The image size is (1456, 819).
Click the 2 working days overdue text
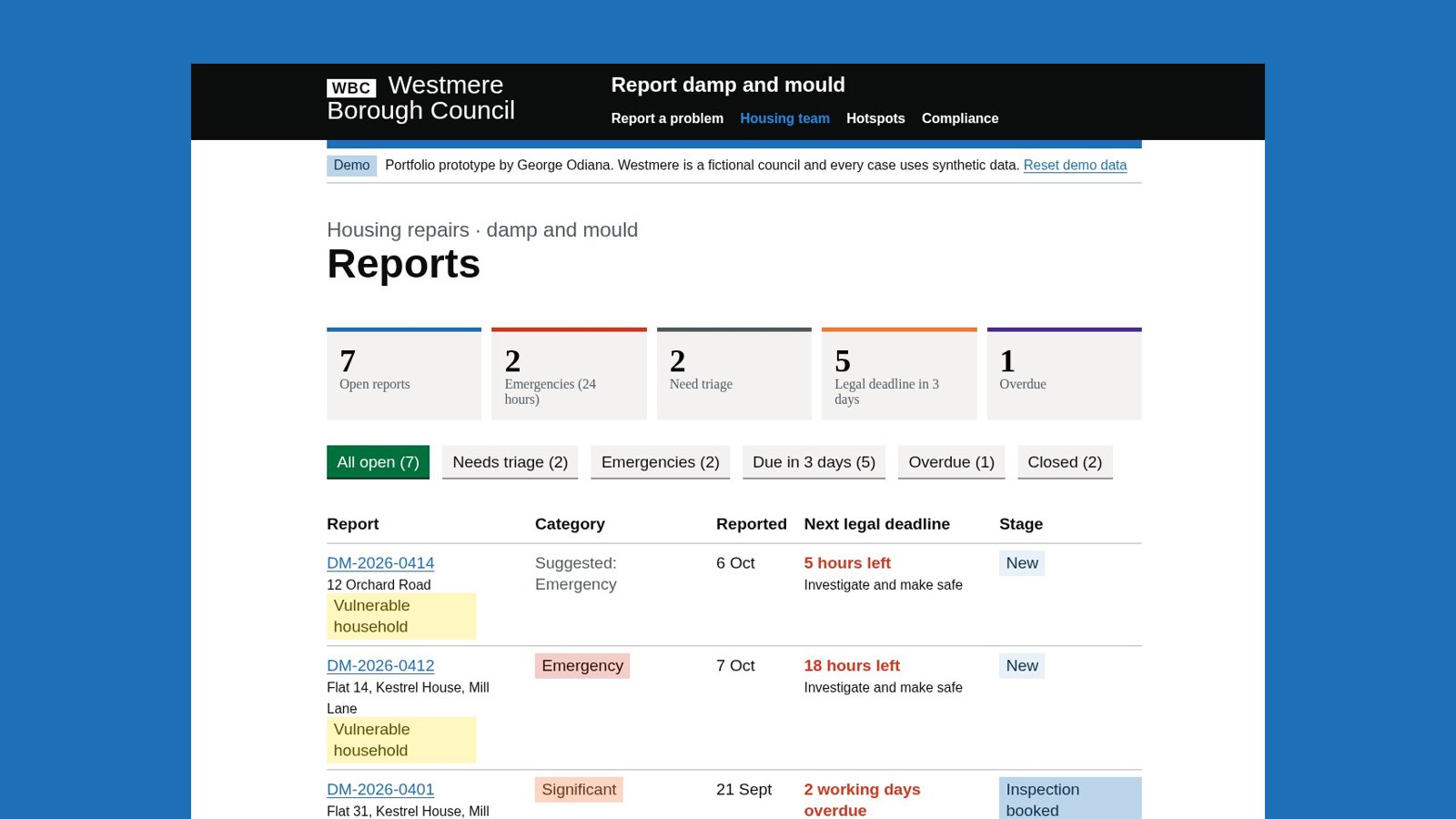tap(862, 800)
